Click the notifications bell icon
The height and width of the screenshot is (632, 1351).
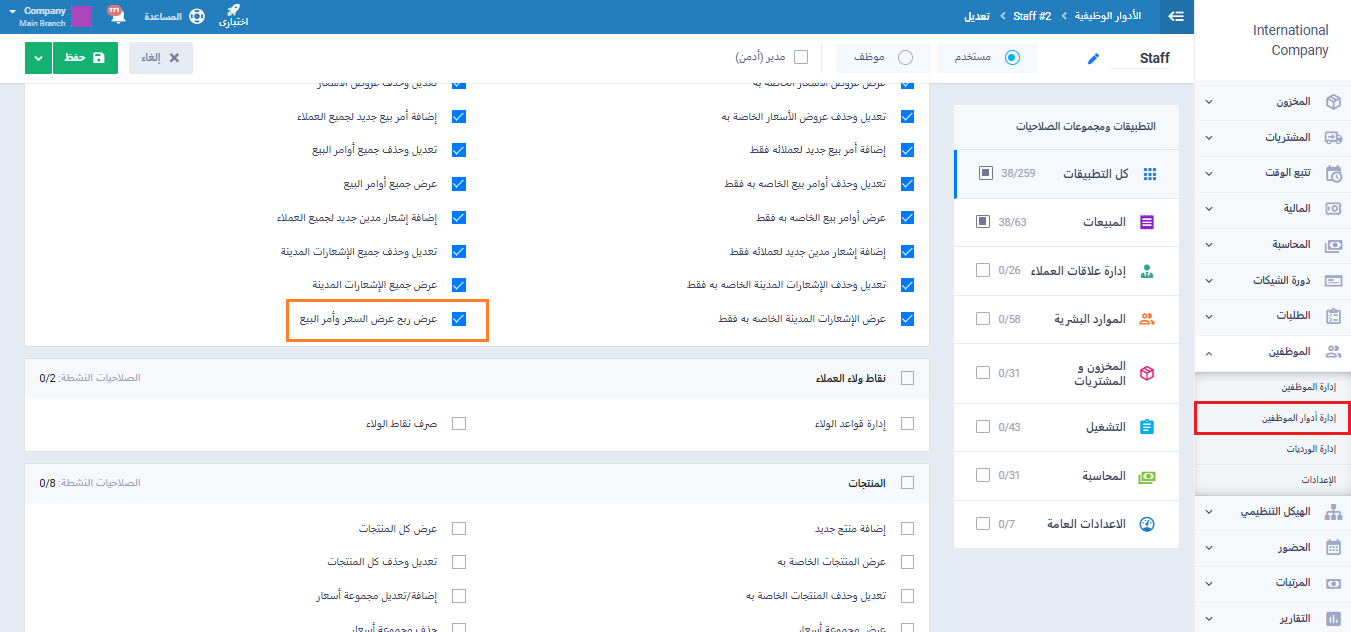(117, 17)
